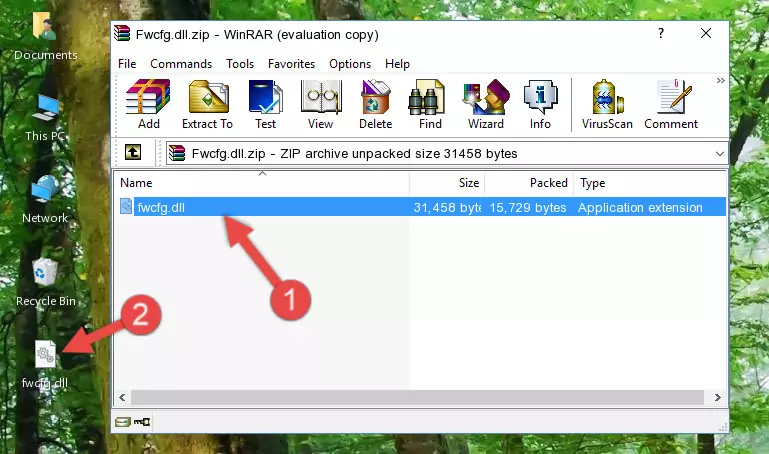Open the File menu
The width and height of the screenshot is (769, 454).
[x=127, y=64]
